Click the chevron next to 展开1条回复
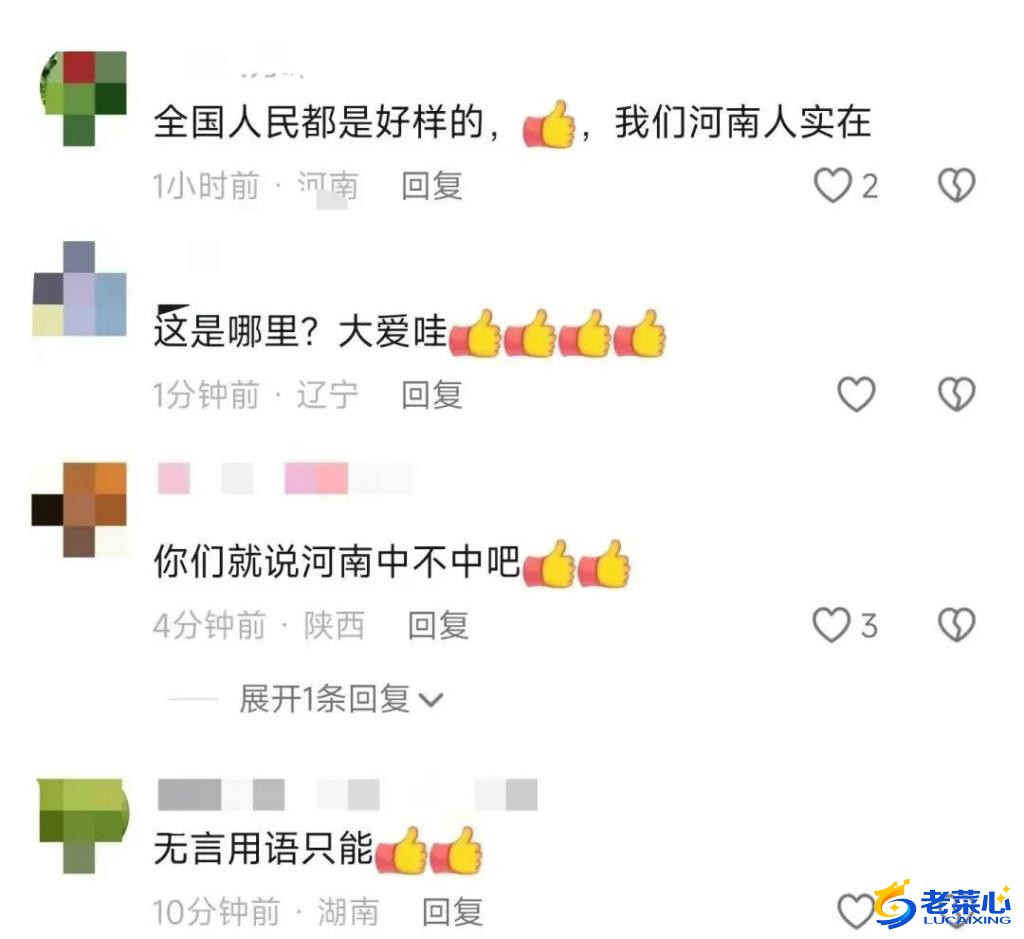 click(x=430, y=701)
